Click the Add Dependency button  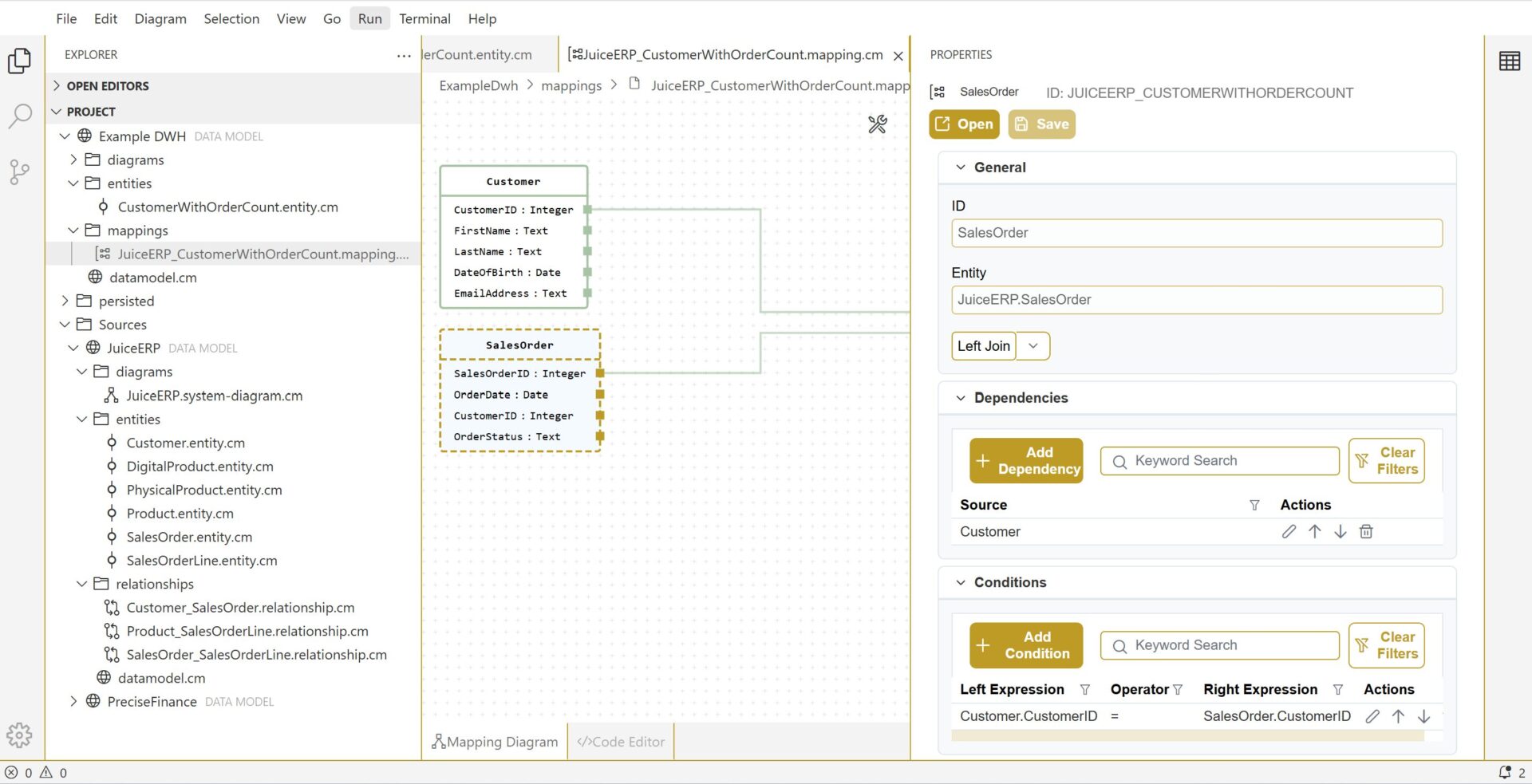tap(1026, 461)
